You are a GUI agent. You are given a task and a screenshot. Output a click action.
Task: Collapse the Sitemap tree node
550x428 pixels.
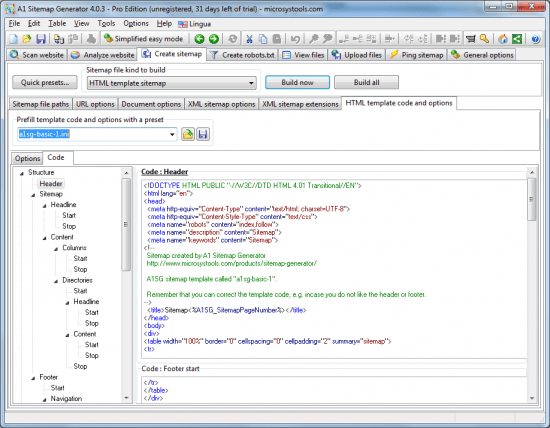click(x=33, y=195)
